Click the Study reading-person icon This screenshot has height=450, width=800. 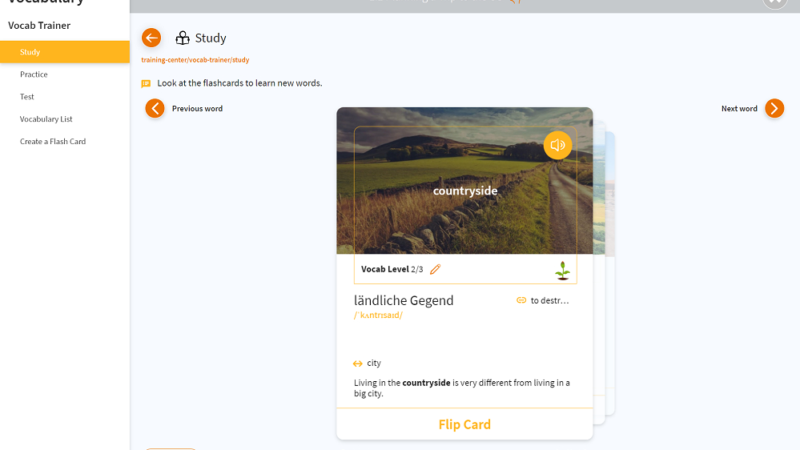coord(182,38)
